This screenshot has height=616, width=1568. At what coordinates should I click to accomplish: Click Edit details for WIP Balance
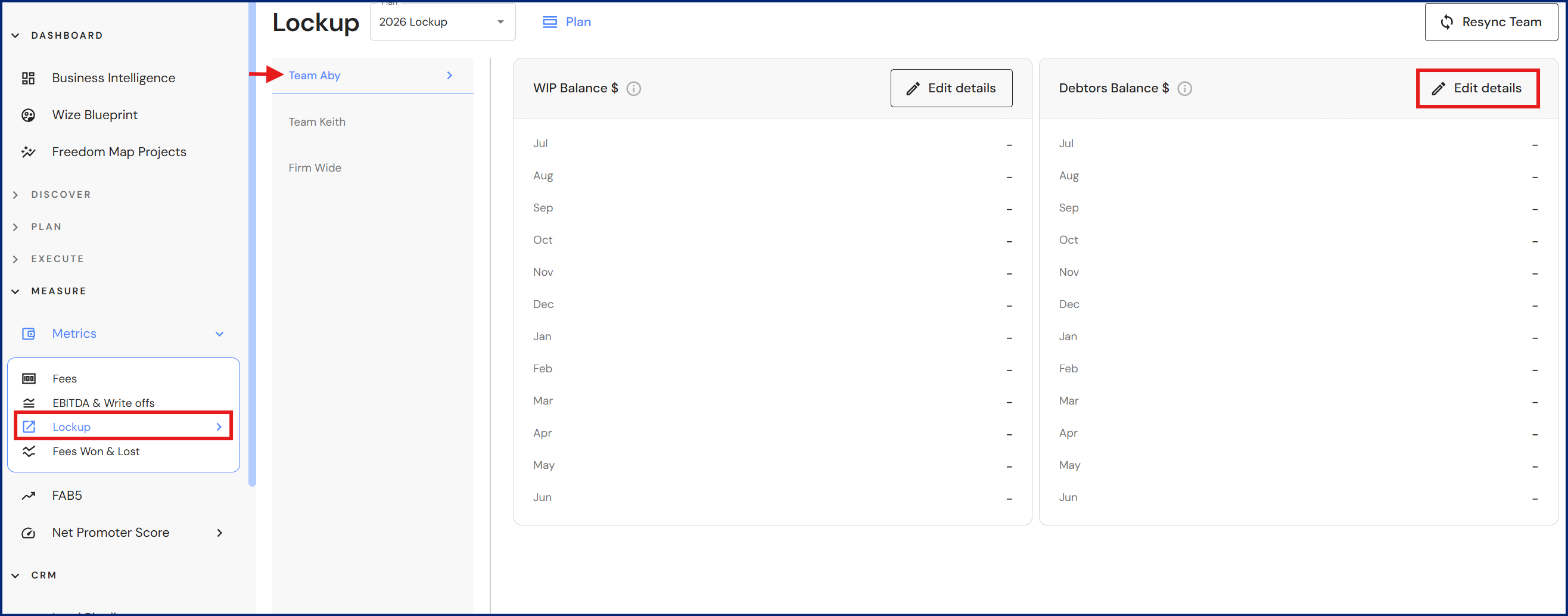coord(951,88)
